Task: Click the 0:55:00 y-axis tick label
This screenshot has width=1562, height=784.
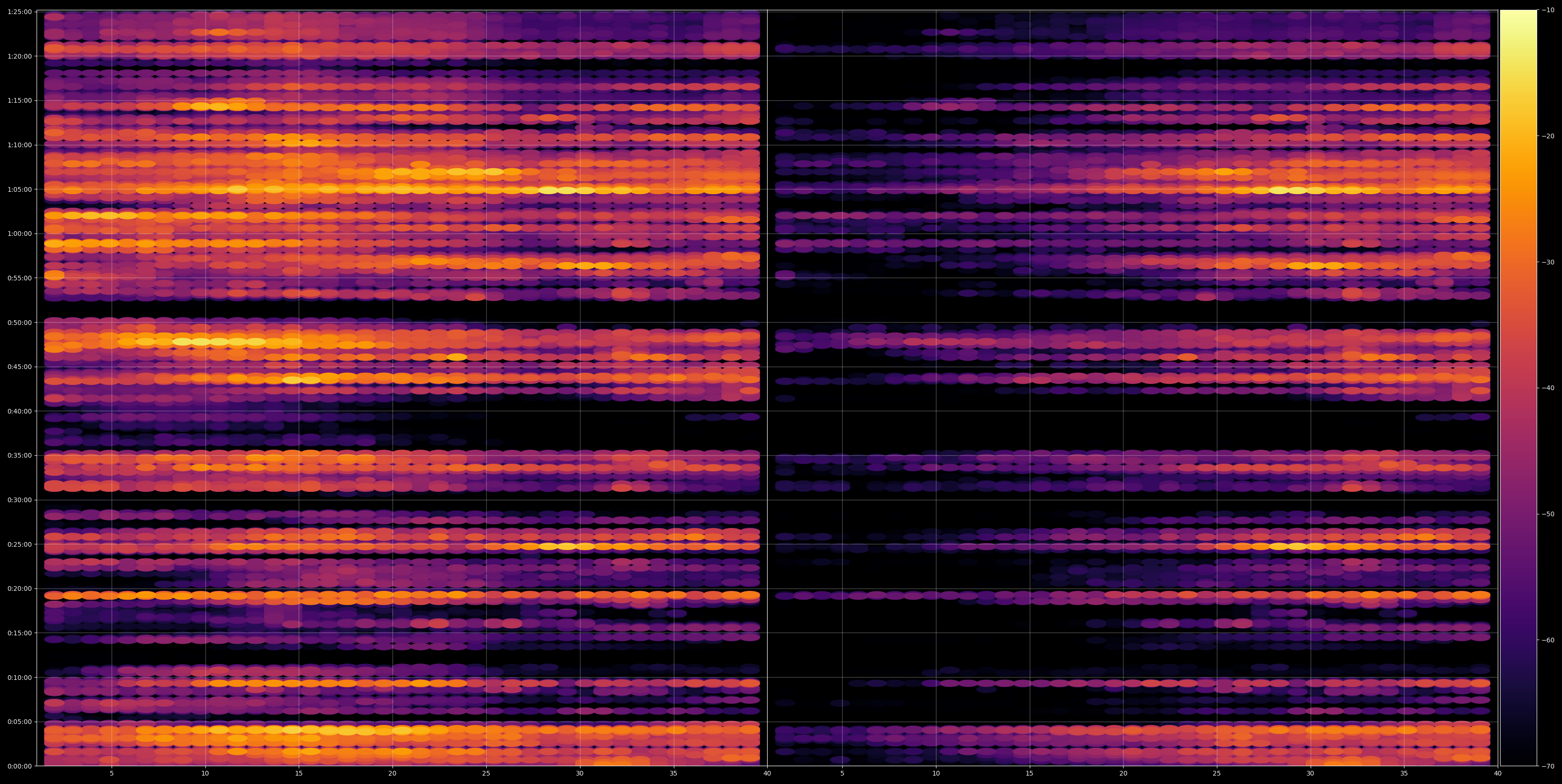Action: pos(19,279)
